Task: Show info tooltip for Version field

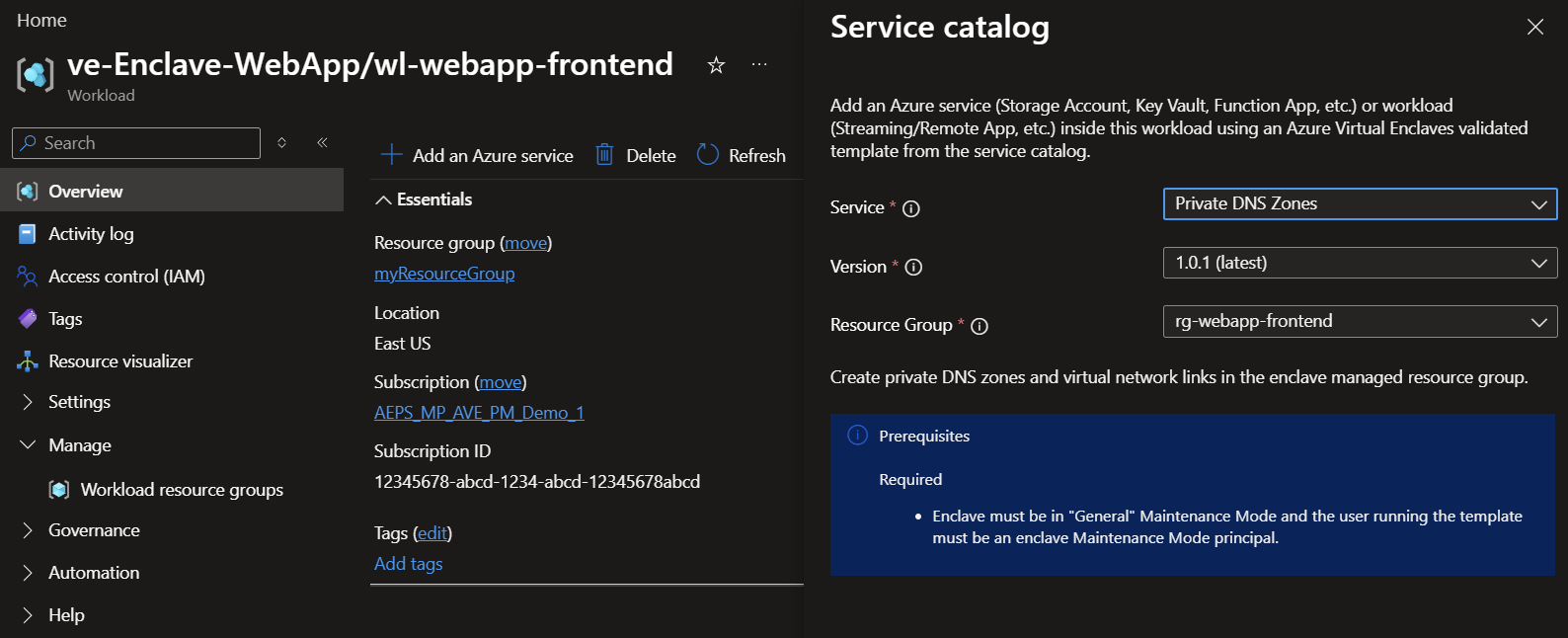Action: (x=913, y=267)
